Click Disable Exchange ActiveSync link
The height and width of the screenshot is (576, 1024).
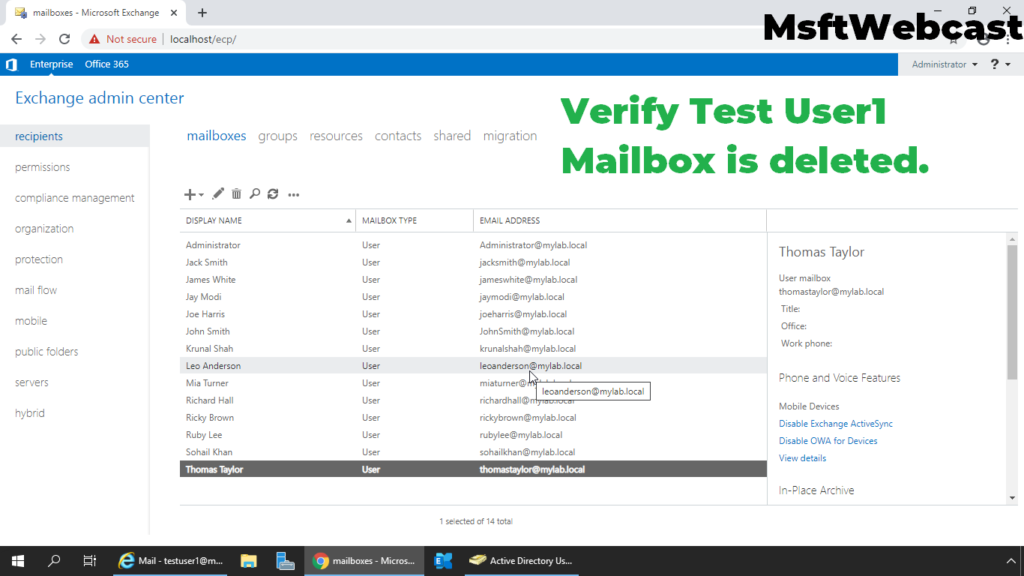tap(835, 424)
